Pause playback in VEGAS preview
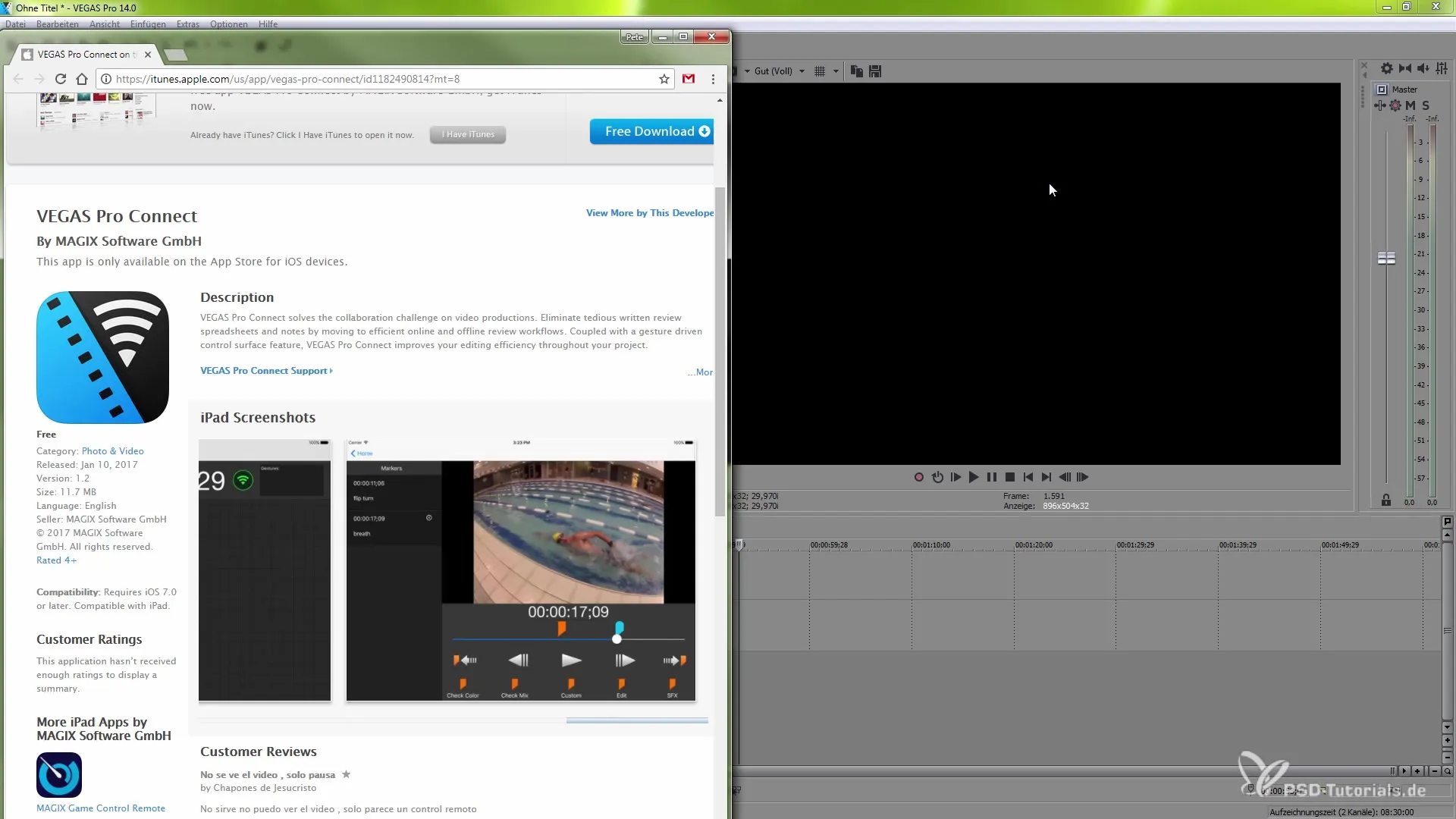The width and height of the screenshot is (1456, 819). pyautogui.click(x=992, y=477)
